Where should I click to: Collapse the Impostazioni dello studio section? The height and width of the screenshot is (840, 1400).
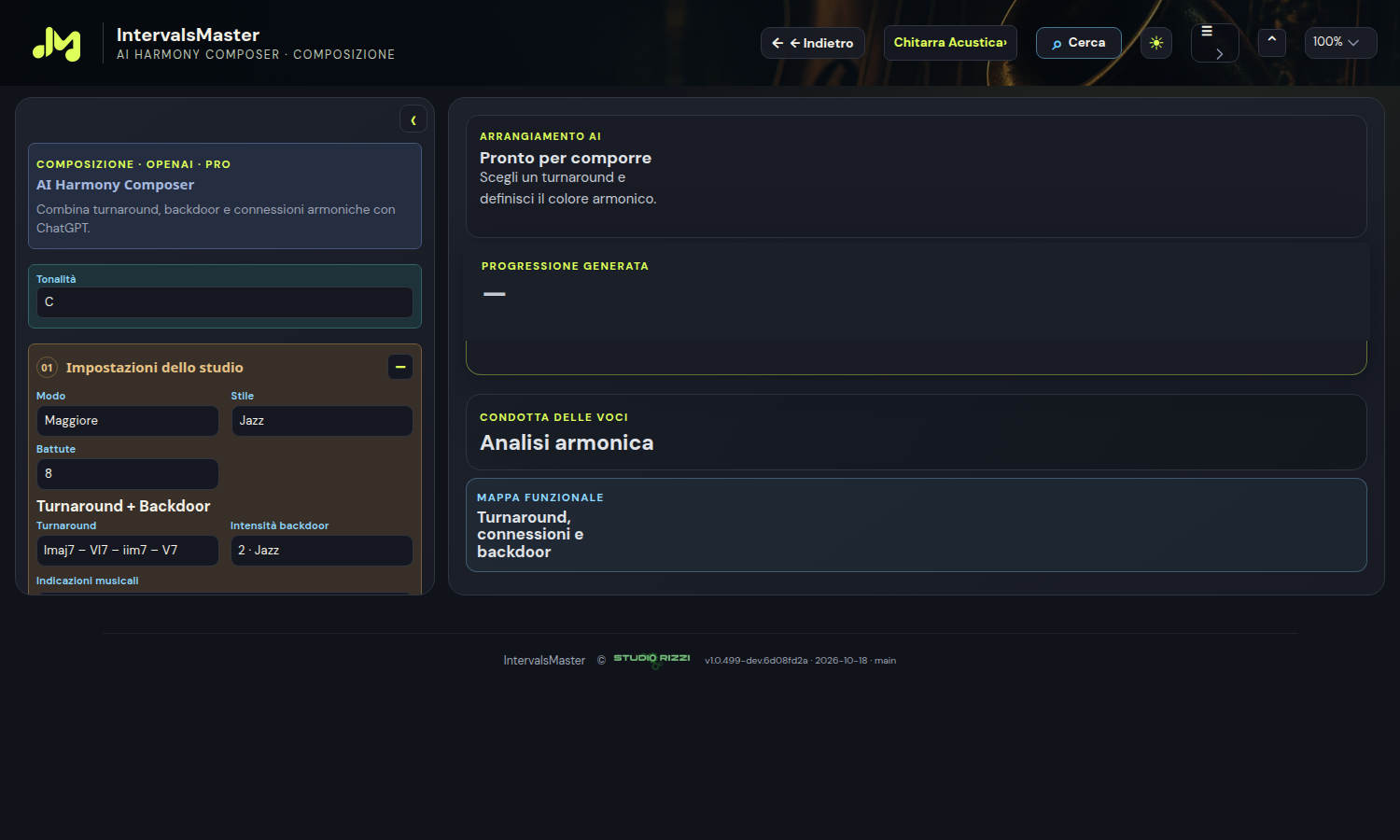click(400, 367)
